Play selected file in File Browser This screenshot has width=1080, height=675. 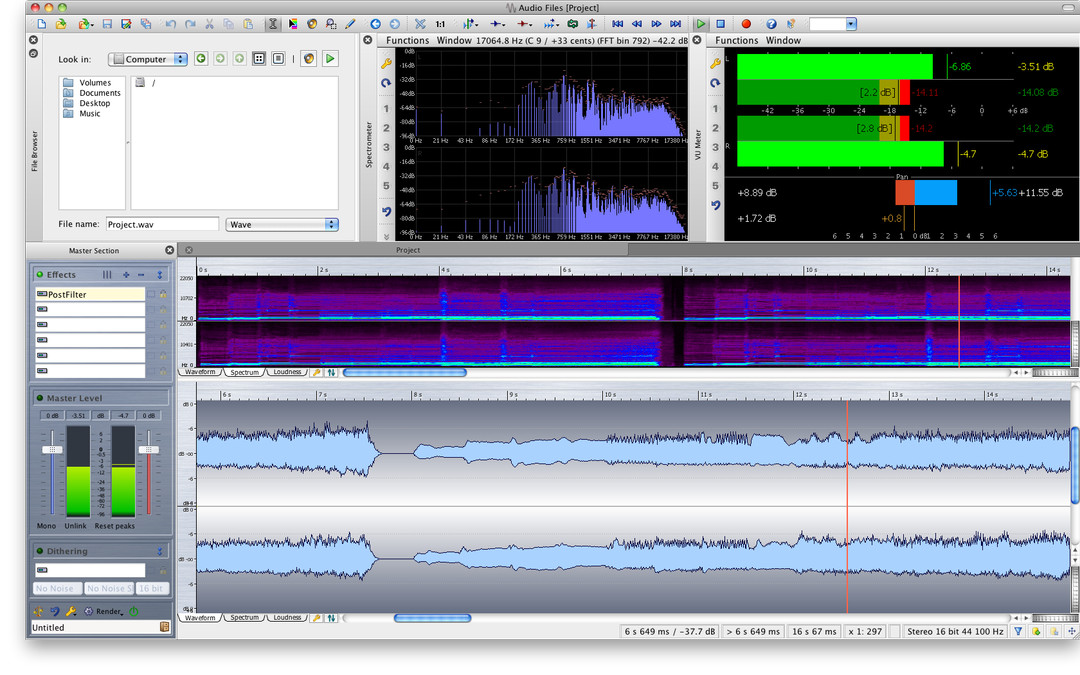point(330,59)
